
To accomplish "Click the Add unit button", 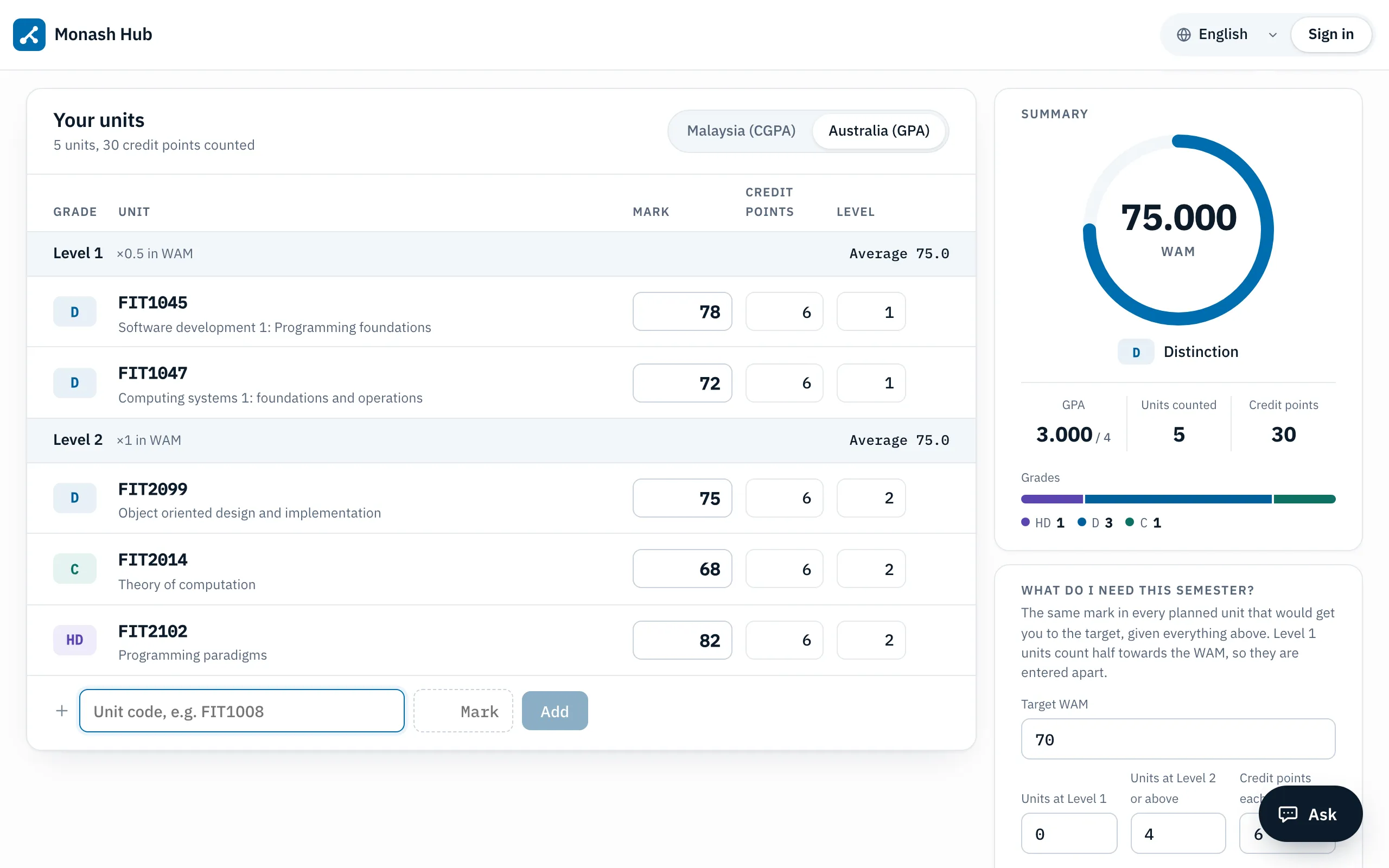I will tap(555, 711).
